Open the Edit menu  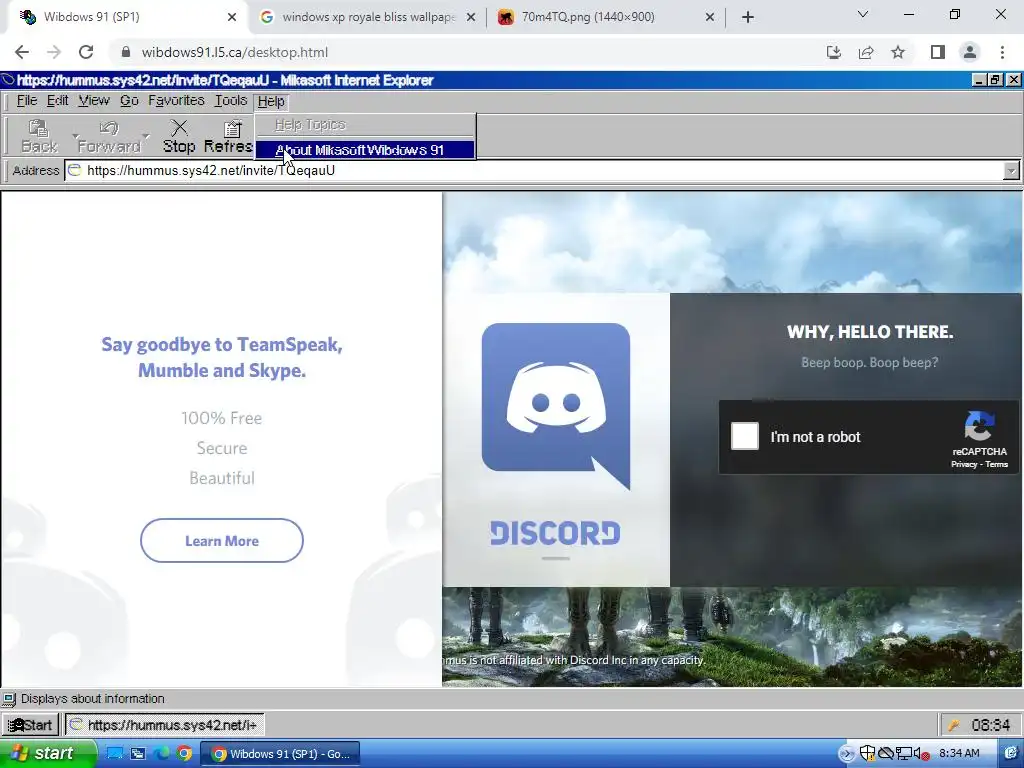57,101
